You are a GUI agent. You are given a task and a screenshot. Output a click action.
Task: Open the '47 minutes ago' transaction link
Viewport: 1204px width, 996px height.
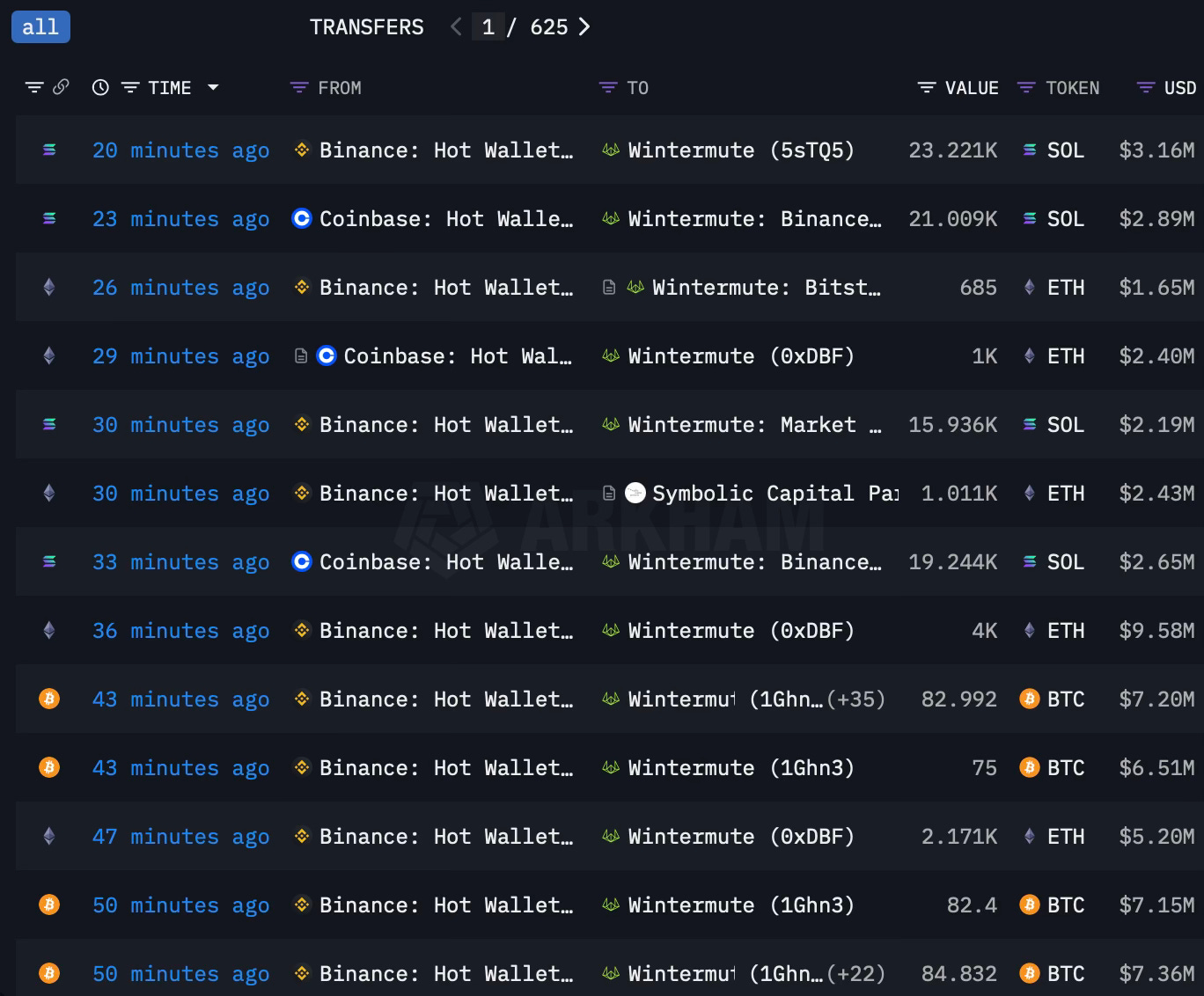pyautogui.click(x=180, y=837)
